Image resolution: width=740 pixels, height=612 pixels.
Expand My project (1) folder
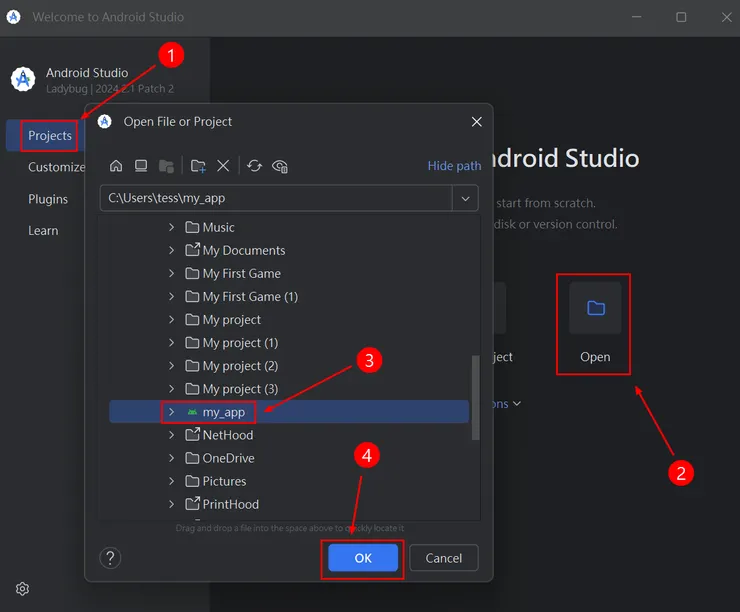(172, 343)
